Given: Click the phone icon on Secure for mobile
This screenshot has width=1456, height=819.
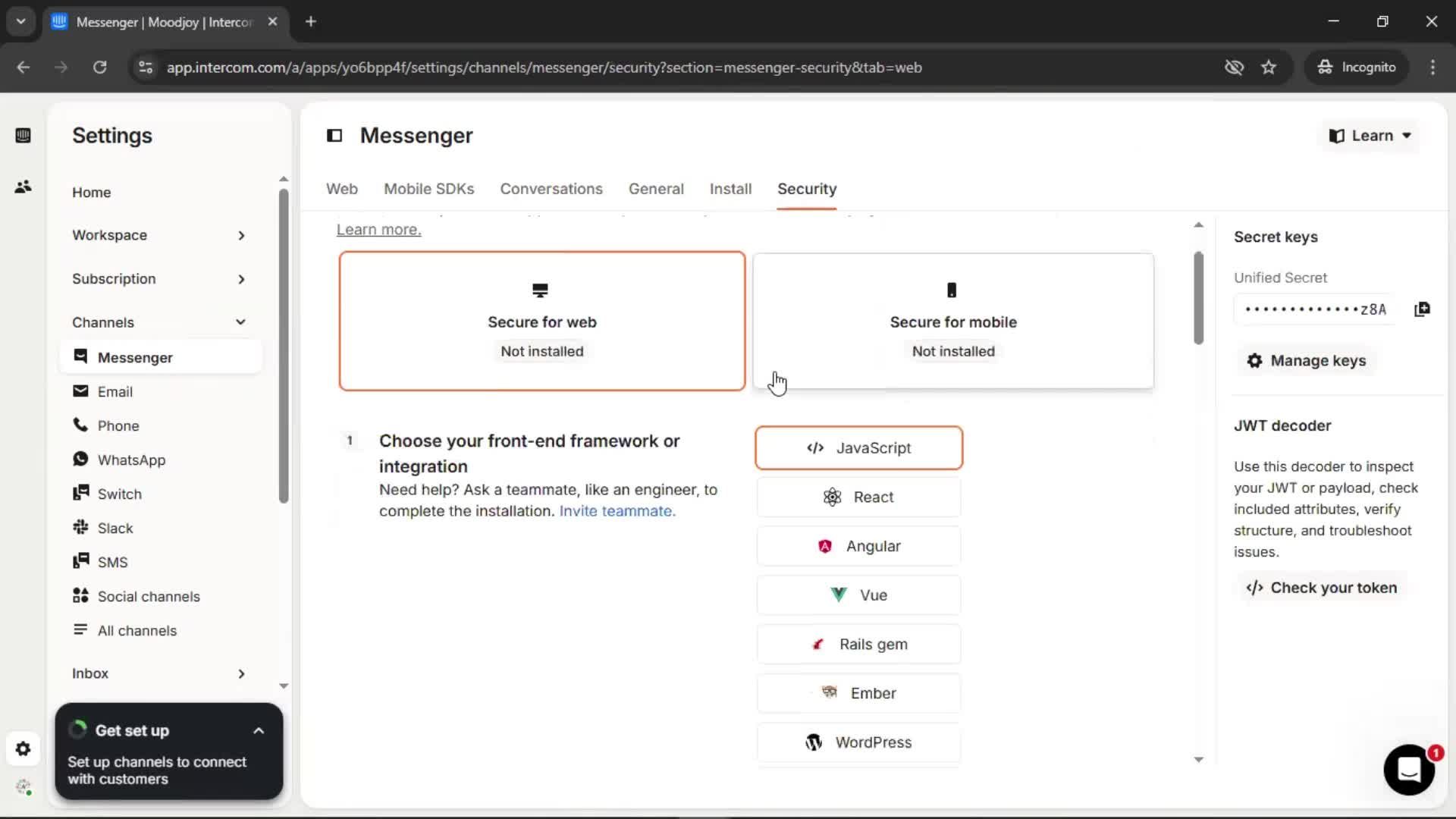Looking at the screenshot, I should [x=952, y=290].
